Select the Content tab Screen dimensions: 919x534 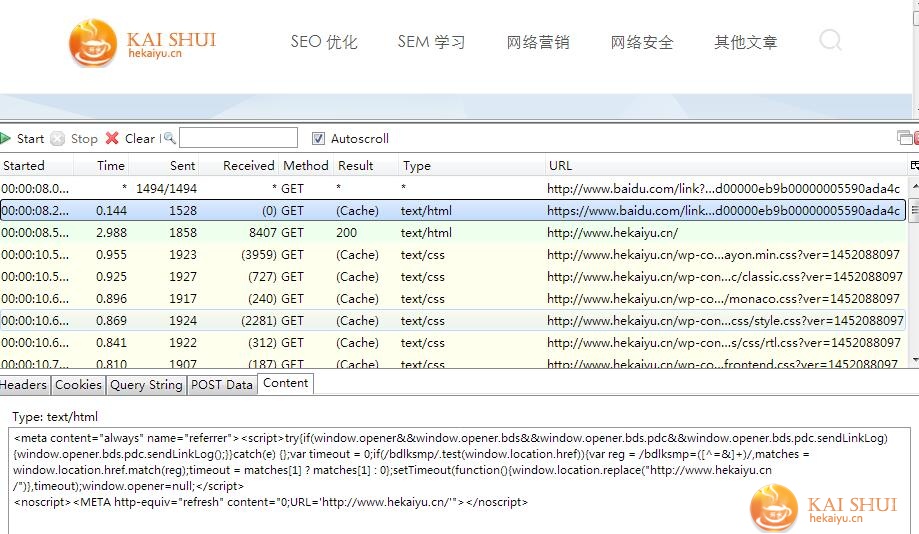coord(285,383)
